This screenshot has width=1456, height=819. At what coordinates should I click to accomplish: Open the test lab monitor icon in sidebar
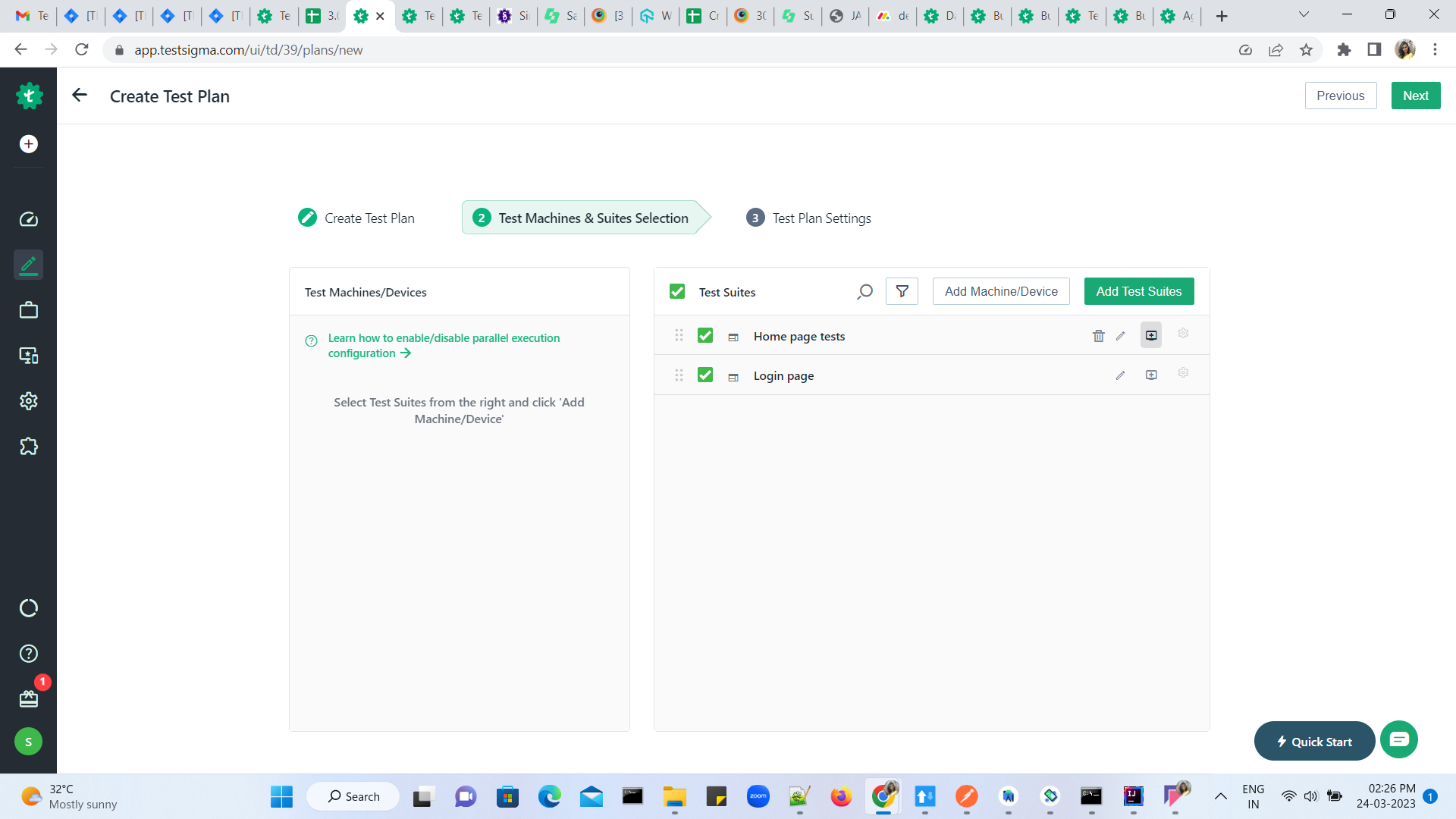29,356
